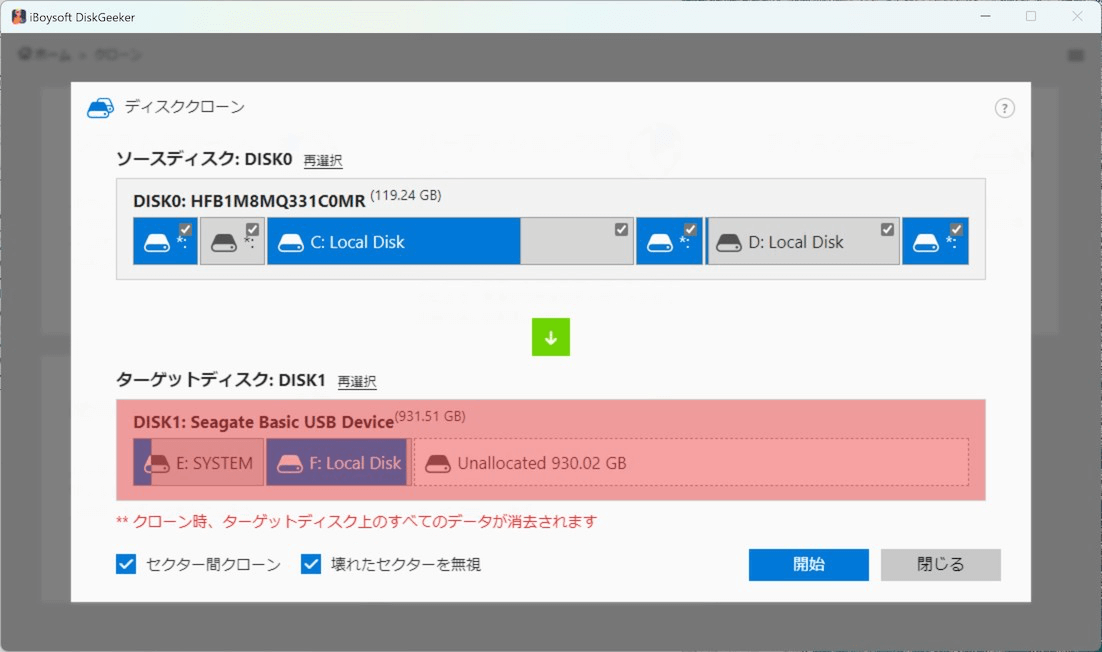This screenshot has height=652, width=1102.
Task: Click the help question mark icon
Action: tap(1004, 108)
